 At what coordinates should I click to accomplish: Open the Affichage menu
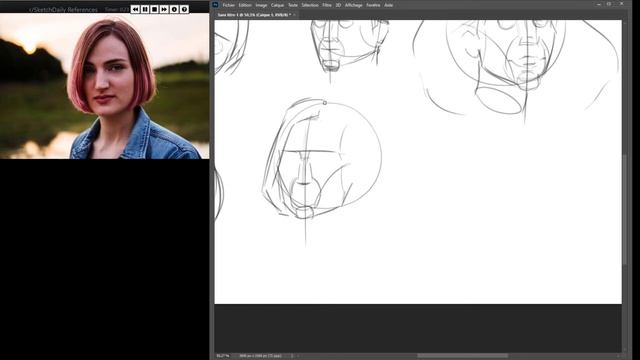point(353,5)
